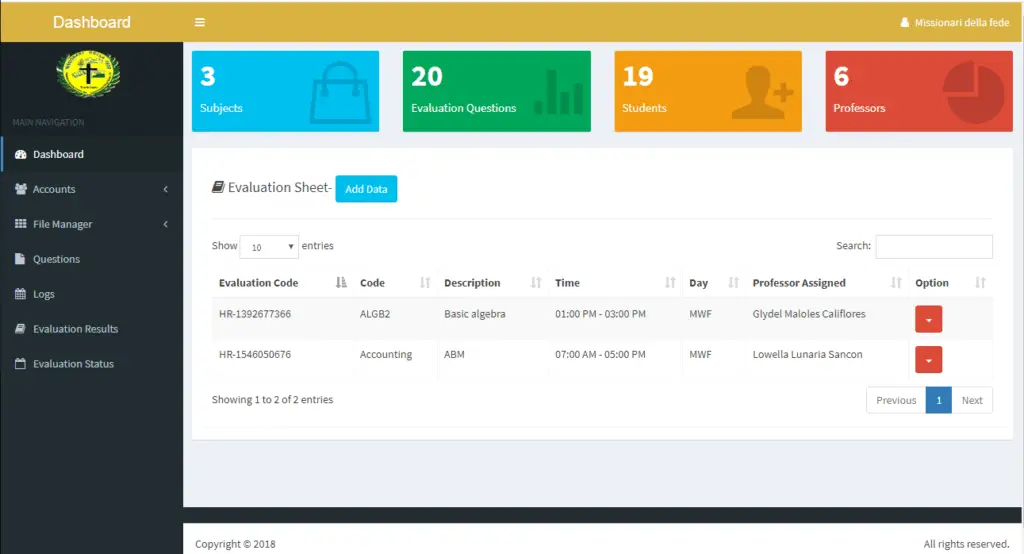Image resolution: width=1024 pixels, height=554 pixels.
Task: Click the Add Data button
Action: (x=366, y=189)
